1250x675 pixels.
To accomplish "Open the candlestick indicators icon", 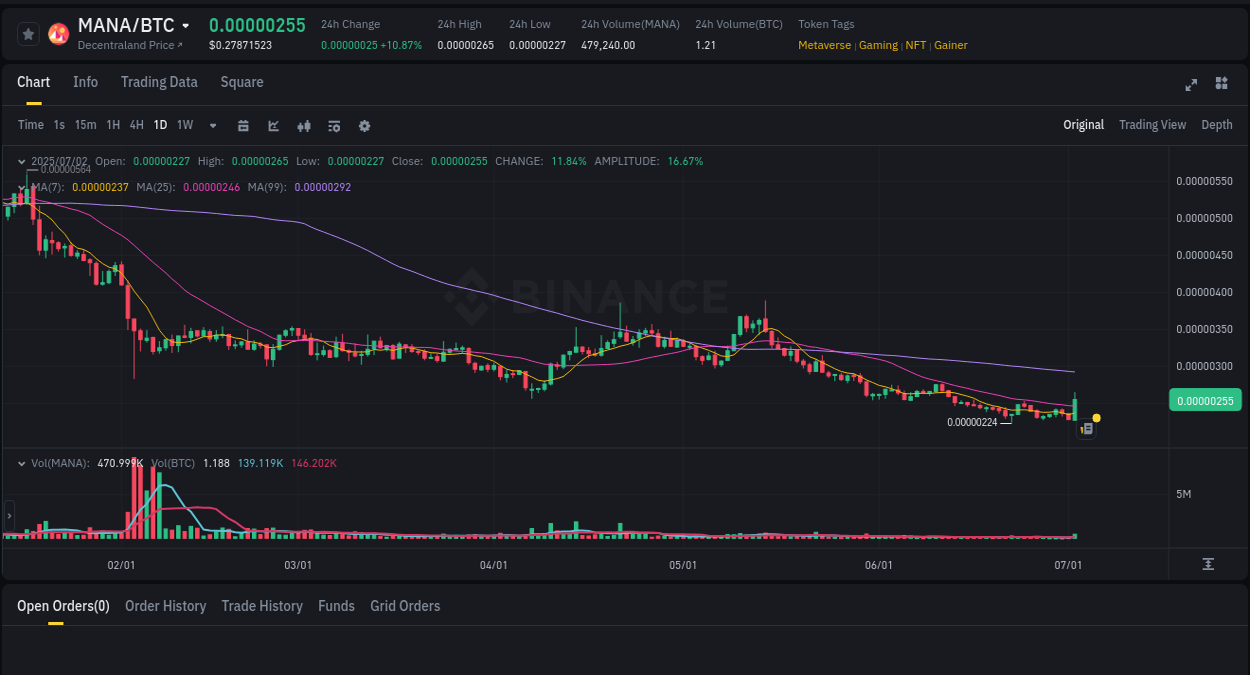I will tap(304, 125).
